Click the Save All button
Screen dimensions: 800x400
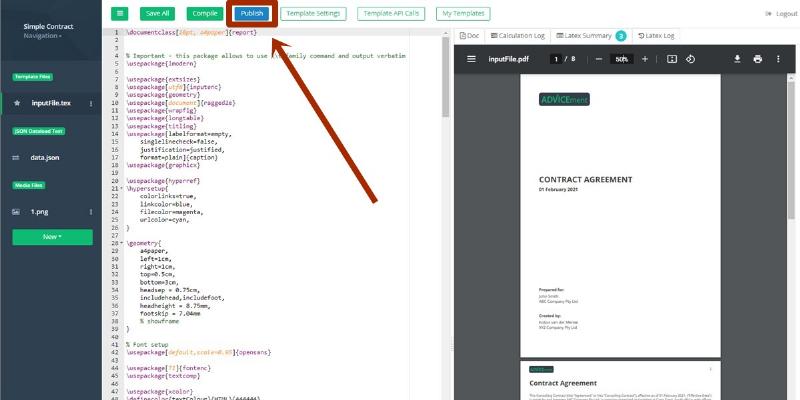click(158, 14)
